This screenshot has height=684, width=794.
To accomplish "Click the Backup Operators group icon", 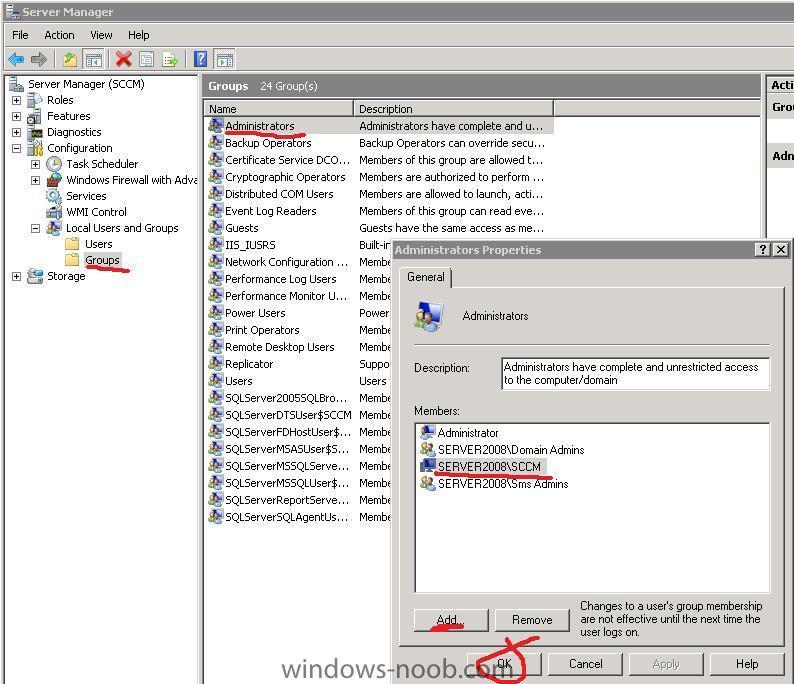I will coord(216,143).
